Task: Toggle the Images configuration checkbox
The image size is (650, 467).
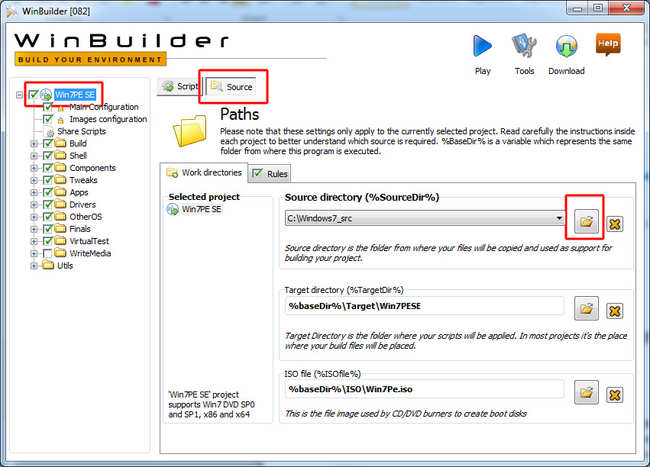Action: (x=48, y=119)
